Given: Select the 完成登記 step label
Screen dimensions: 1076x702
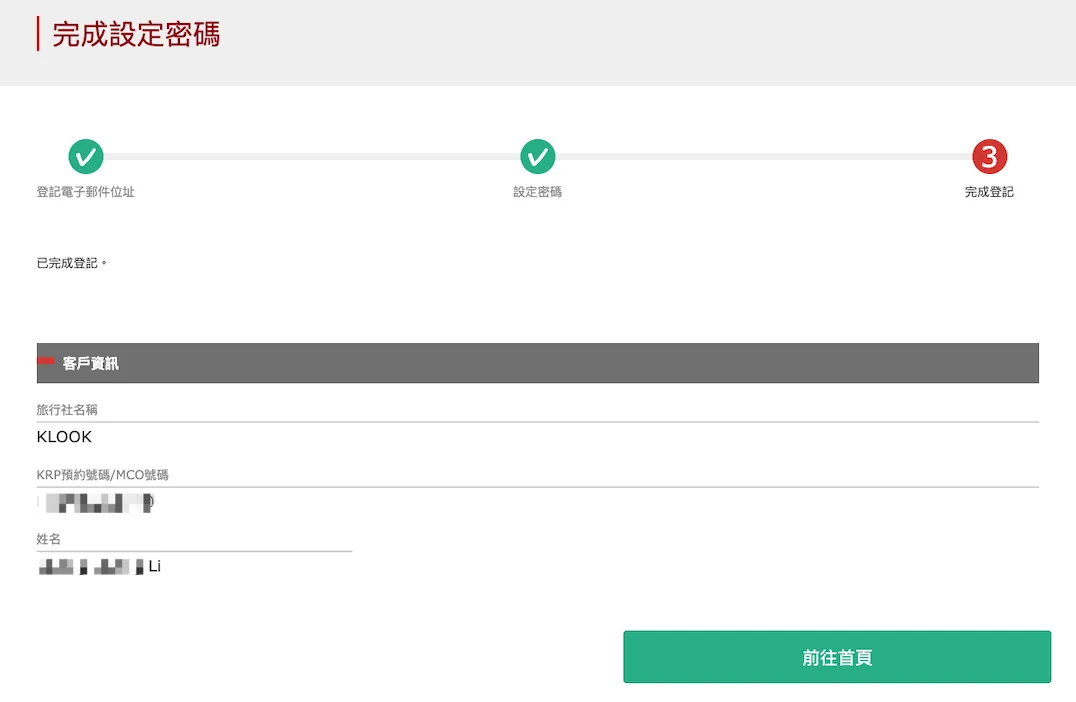Looking at the screenshot, I should click(x=989, y=192).
